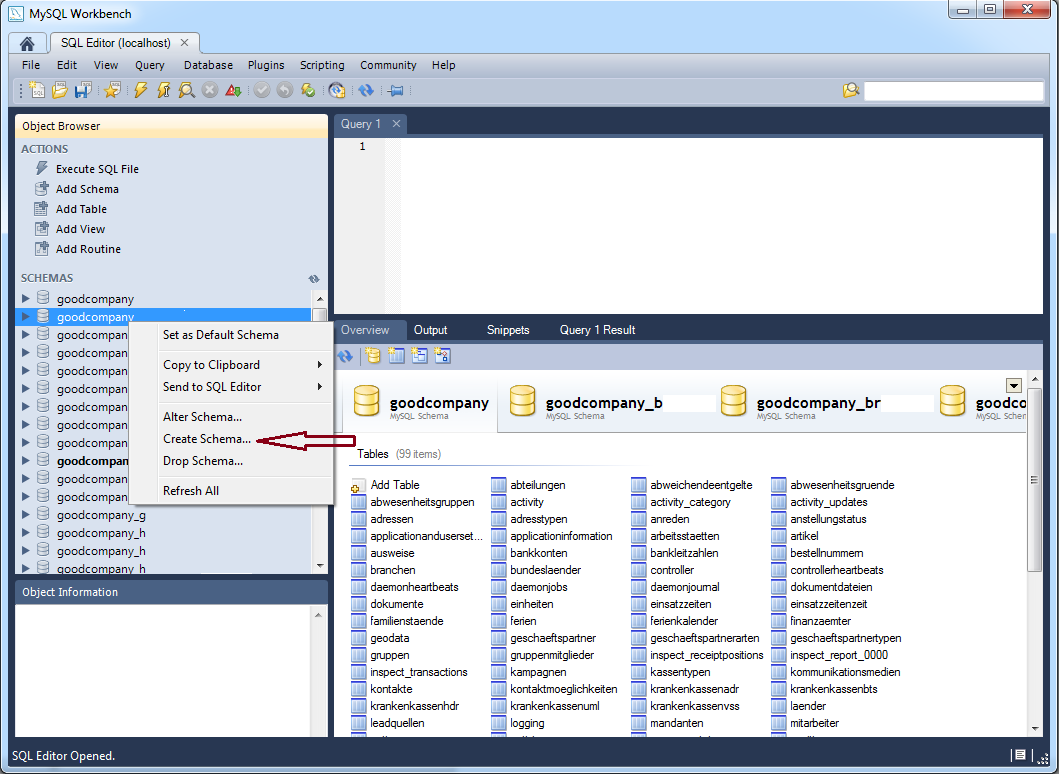
Task: Switch to the Snippets tab
Action: [x=508, y=330]
